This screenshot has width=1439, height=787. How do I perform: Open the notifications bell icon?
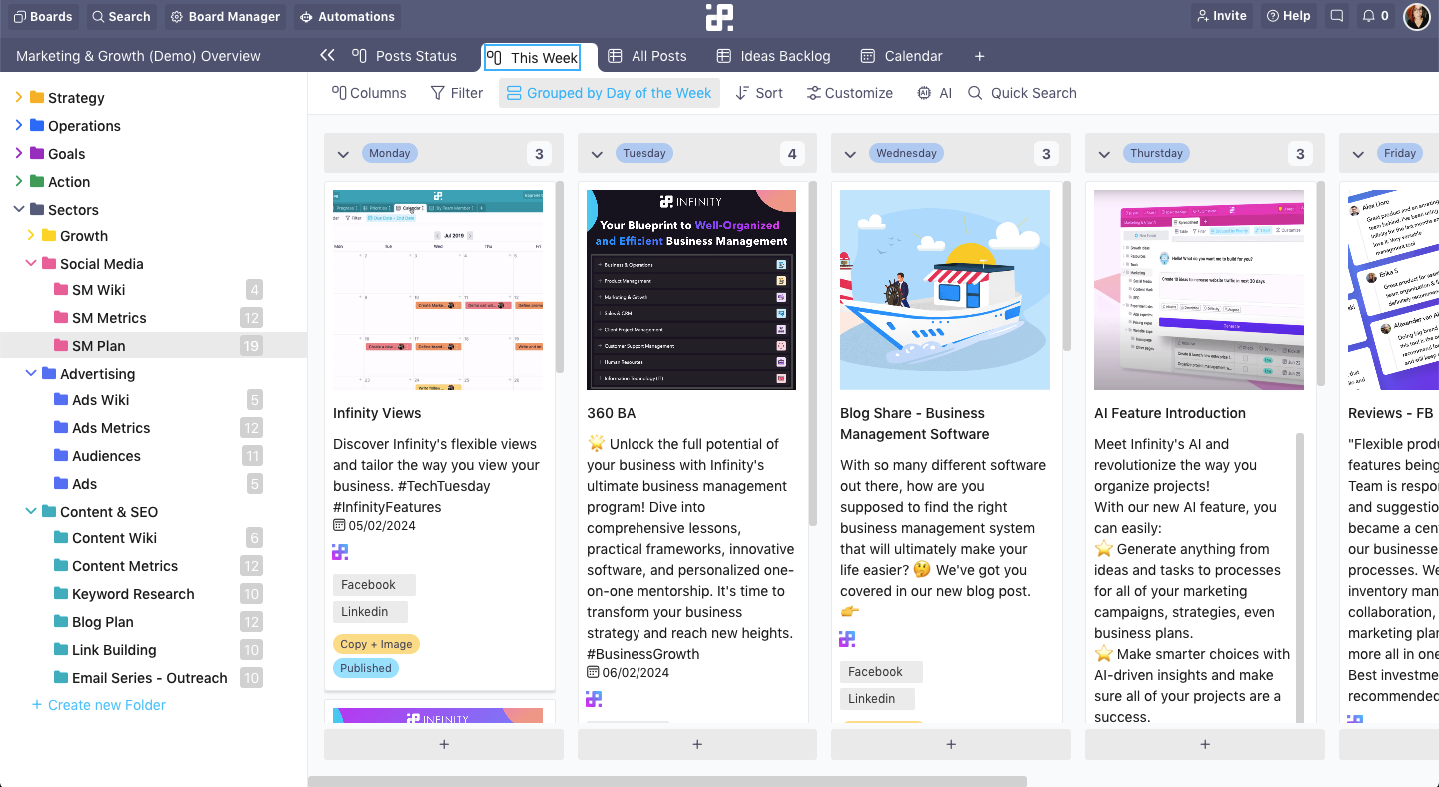pos(1368,15)
